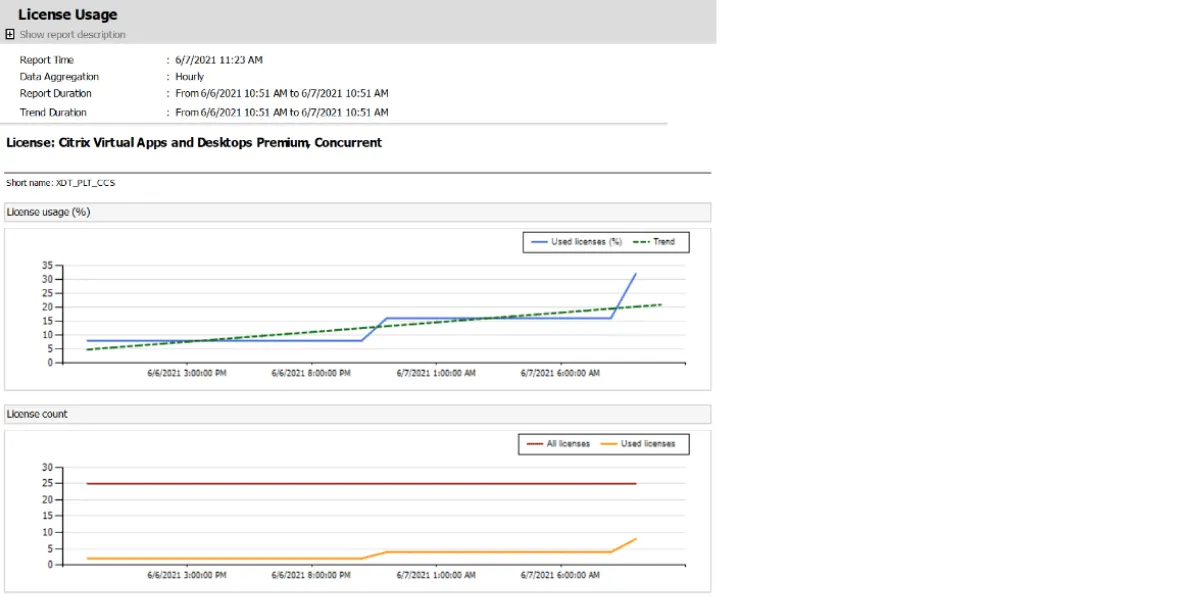Click the Report Duration date range text
This screenshot has height=600, width=1200.
(x=281, y=93)
